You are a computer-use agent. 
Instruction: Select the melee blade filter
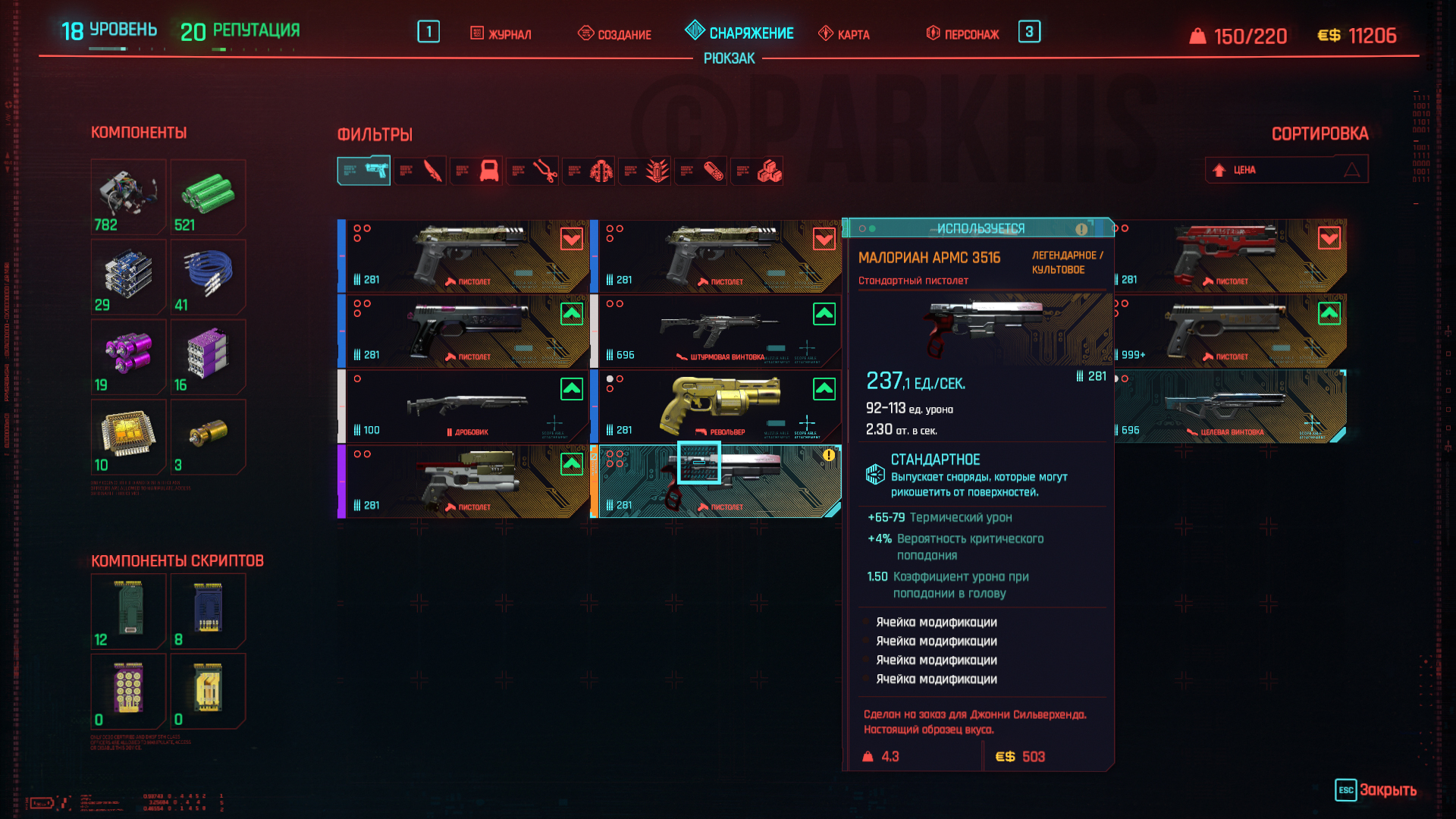click(x=419, y=171)
